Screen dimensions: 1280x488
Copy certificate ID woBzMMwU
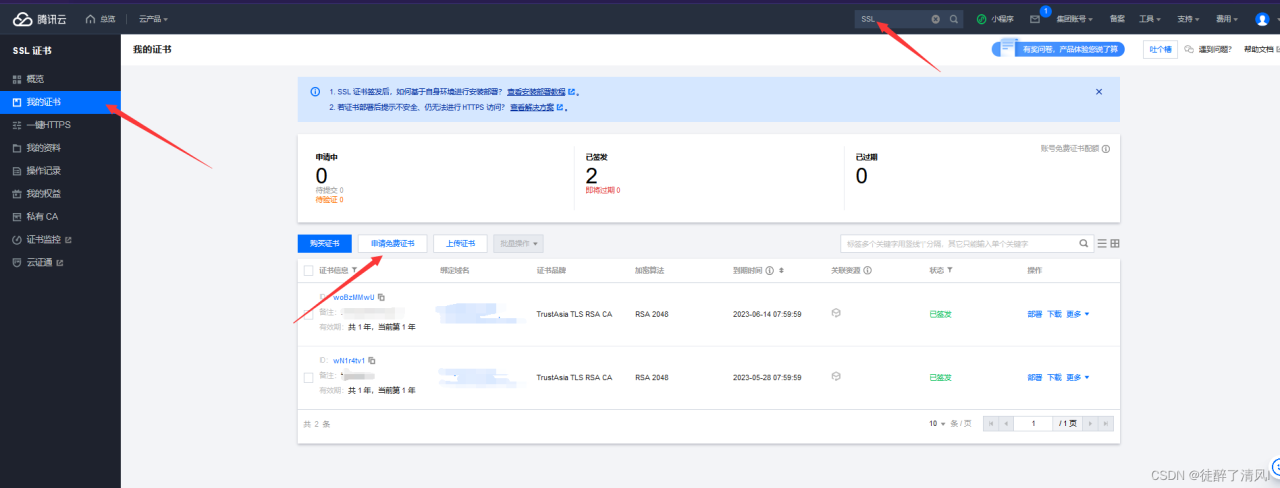[381, 298]
